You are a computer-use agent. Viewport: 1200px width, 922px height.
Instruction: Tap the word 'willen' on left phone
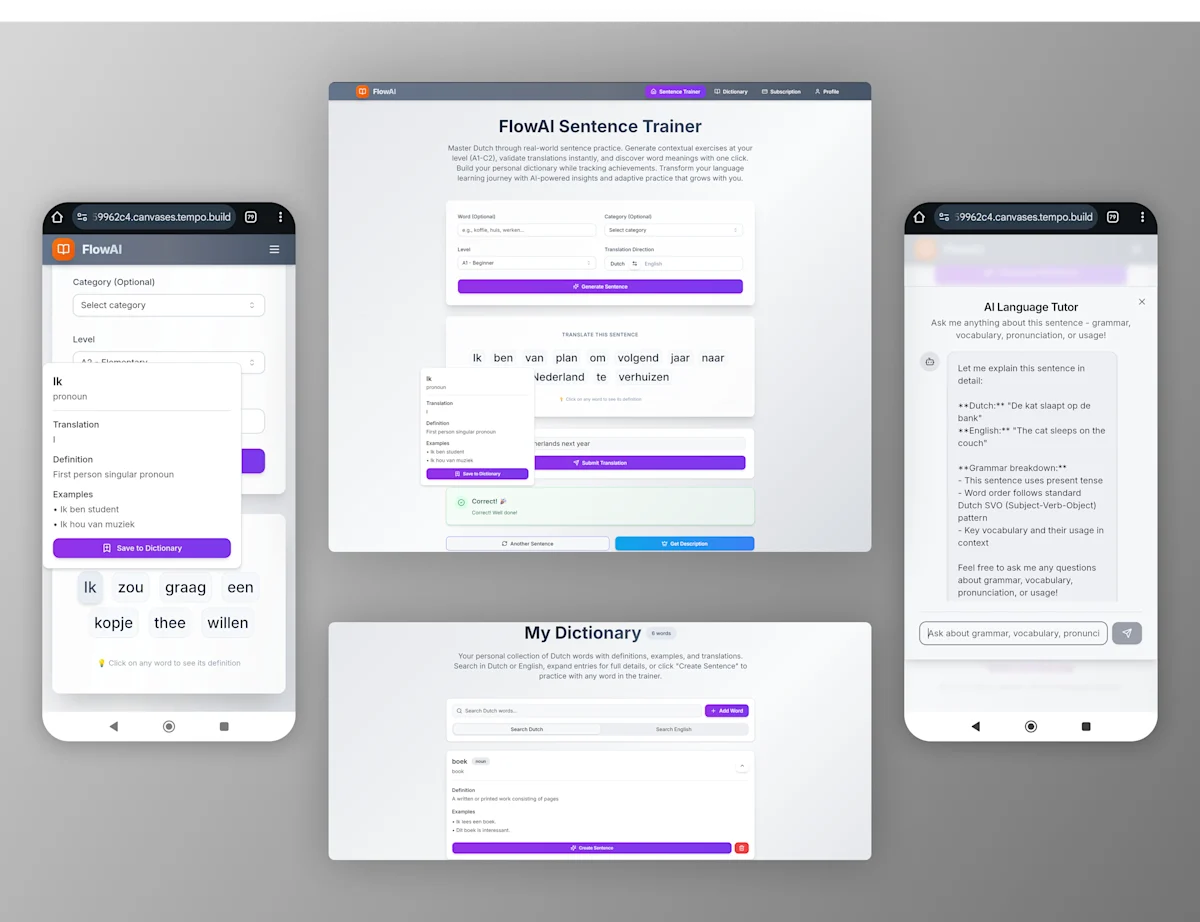coord(228,622)
